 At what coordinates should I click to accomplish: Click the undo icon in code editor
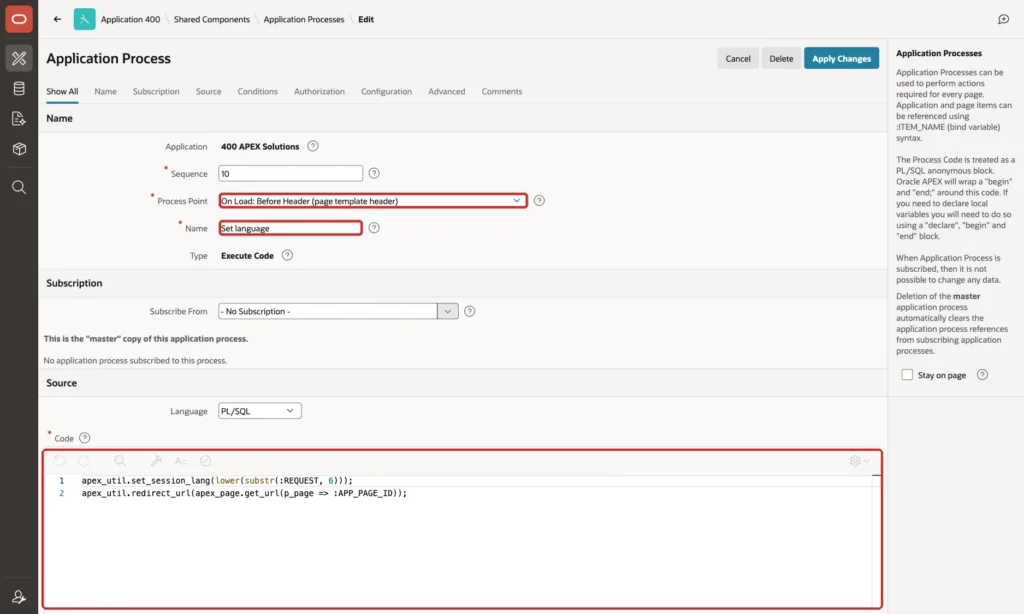pos(59,461)
